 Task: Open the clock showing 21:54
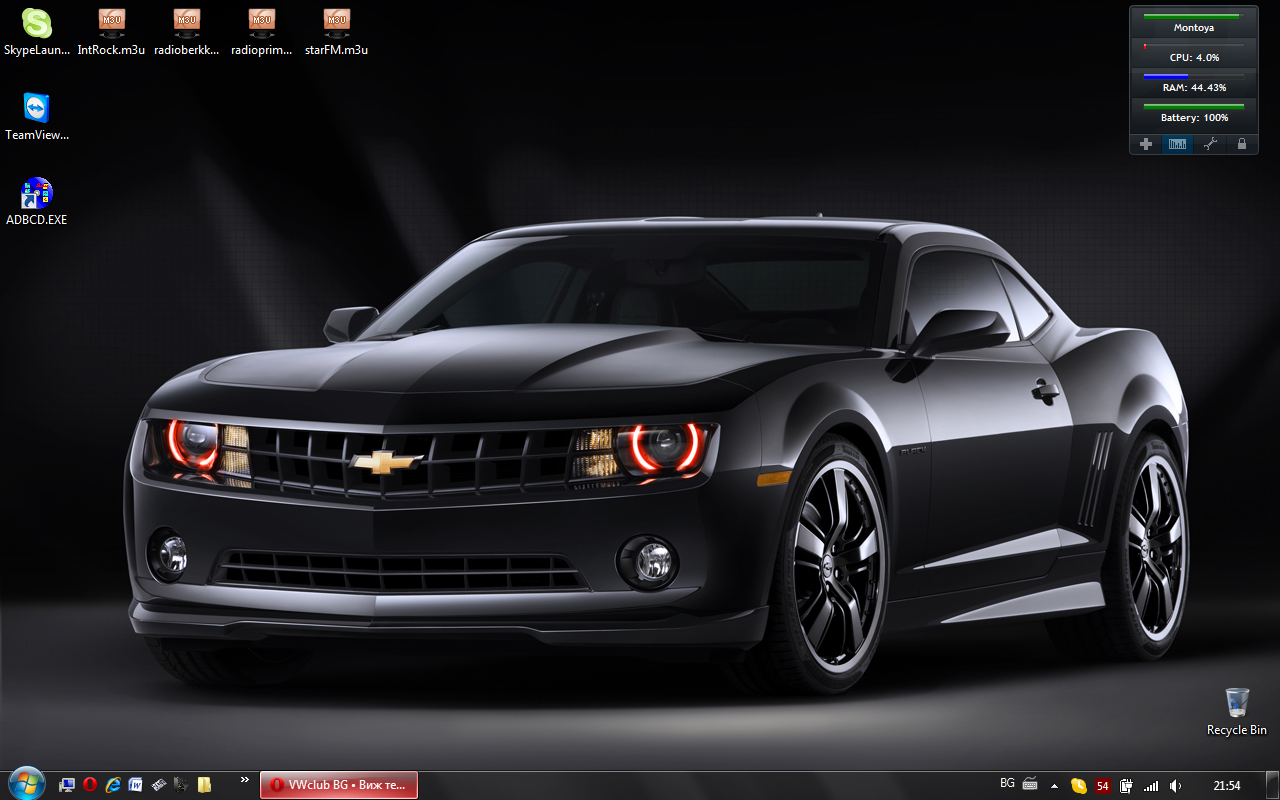1227,786
